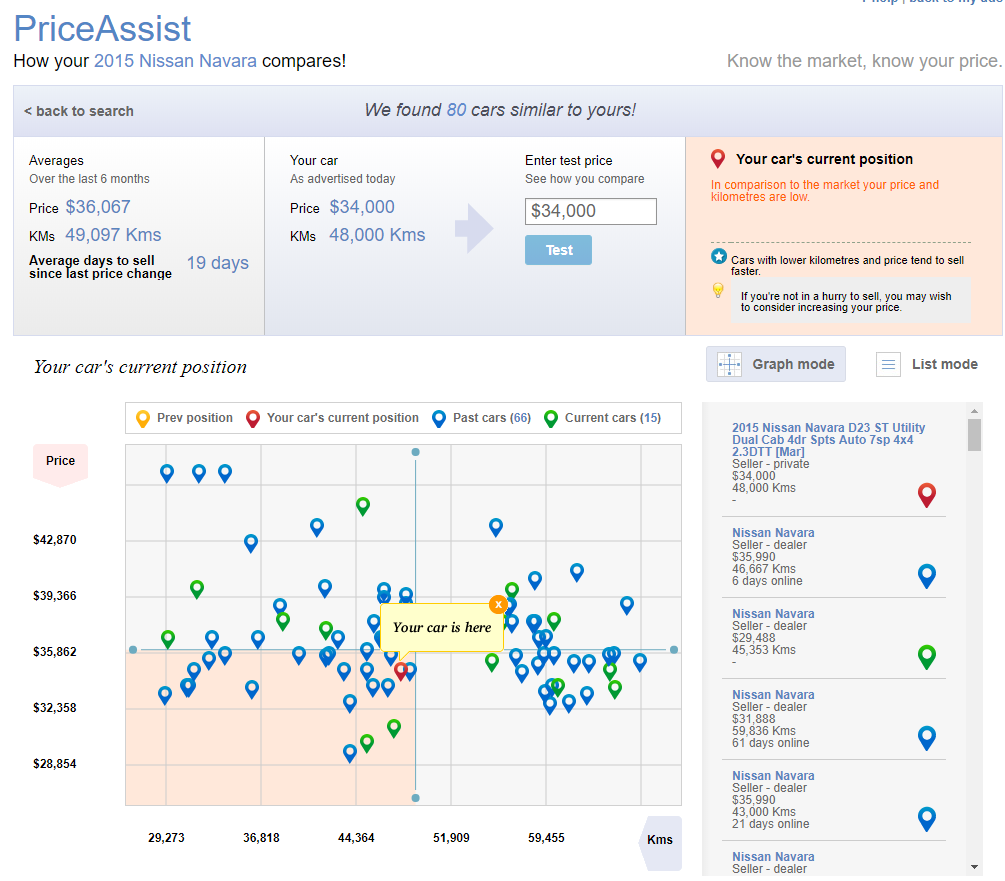Click the blue pin beside the 59,836 Kms listing
This screenshot has width=1005, height=881.
pos(927,737)
